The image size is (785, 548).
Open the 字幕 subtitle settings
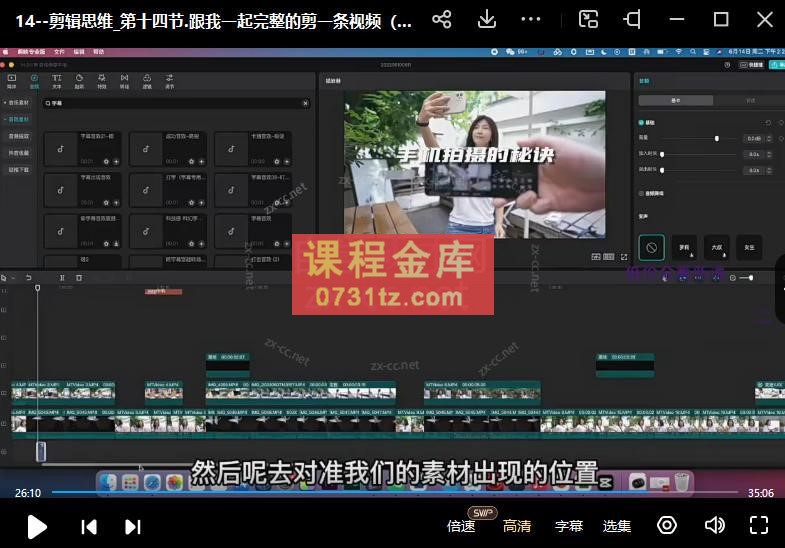pos(569,526)
